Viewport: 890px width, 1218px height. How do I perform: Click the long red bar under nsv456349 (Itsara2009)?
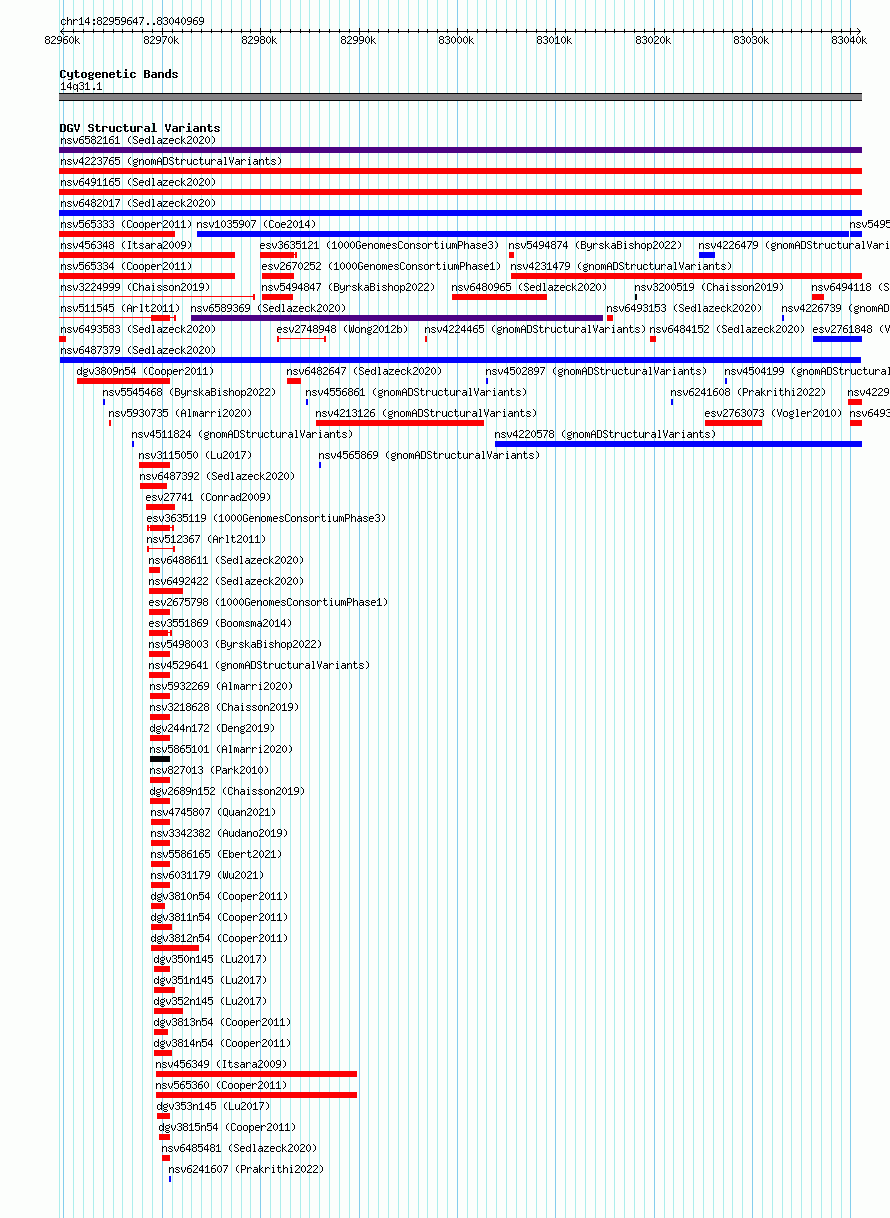pyautogui.click(x=257, y=1074)
